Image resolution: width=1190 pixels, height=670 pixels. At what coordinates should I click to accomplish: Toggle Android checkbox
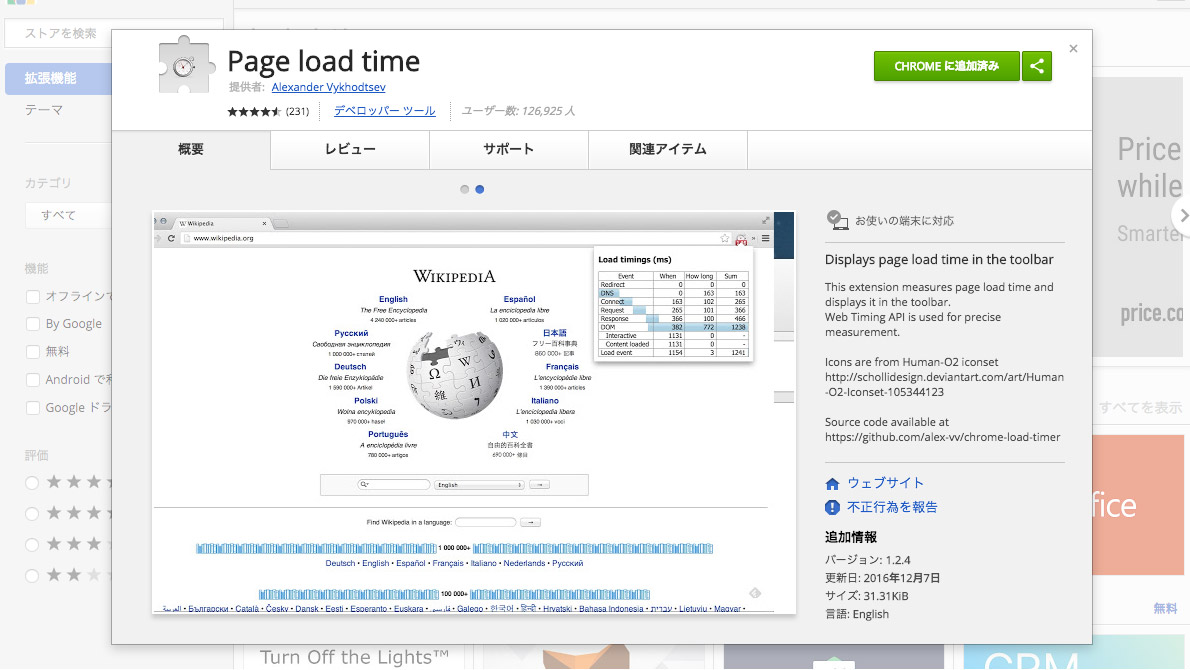point(33,380)
